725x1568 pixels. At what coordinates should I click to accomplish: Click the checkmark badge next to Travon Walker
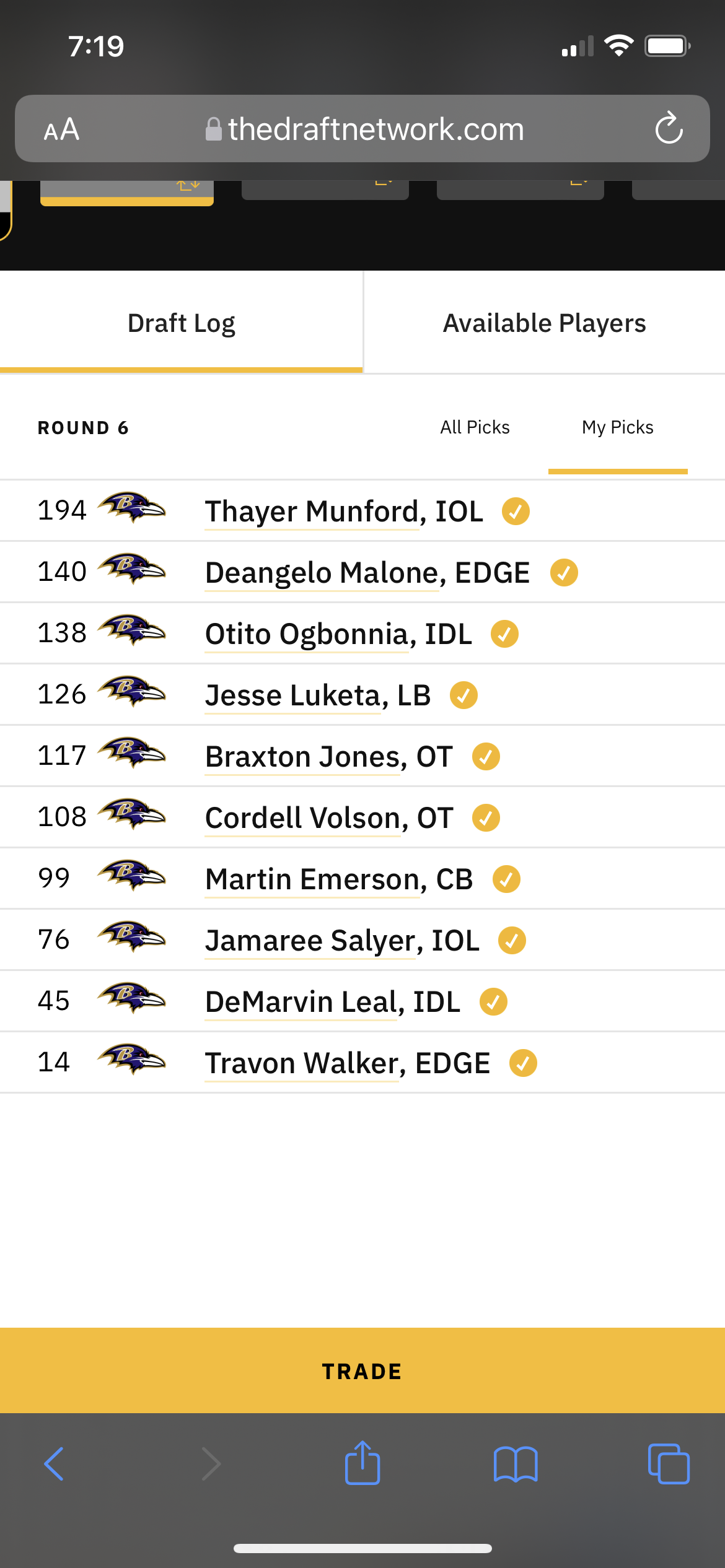pos(523,1063)
